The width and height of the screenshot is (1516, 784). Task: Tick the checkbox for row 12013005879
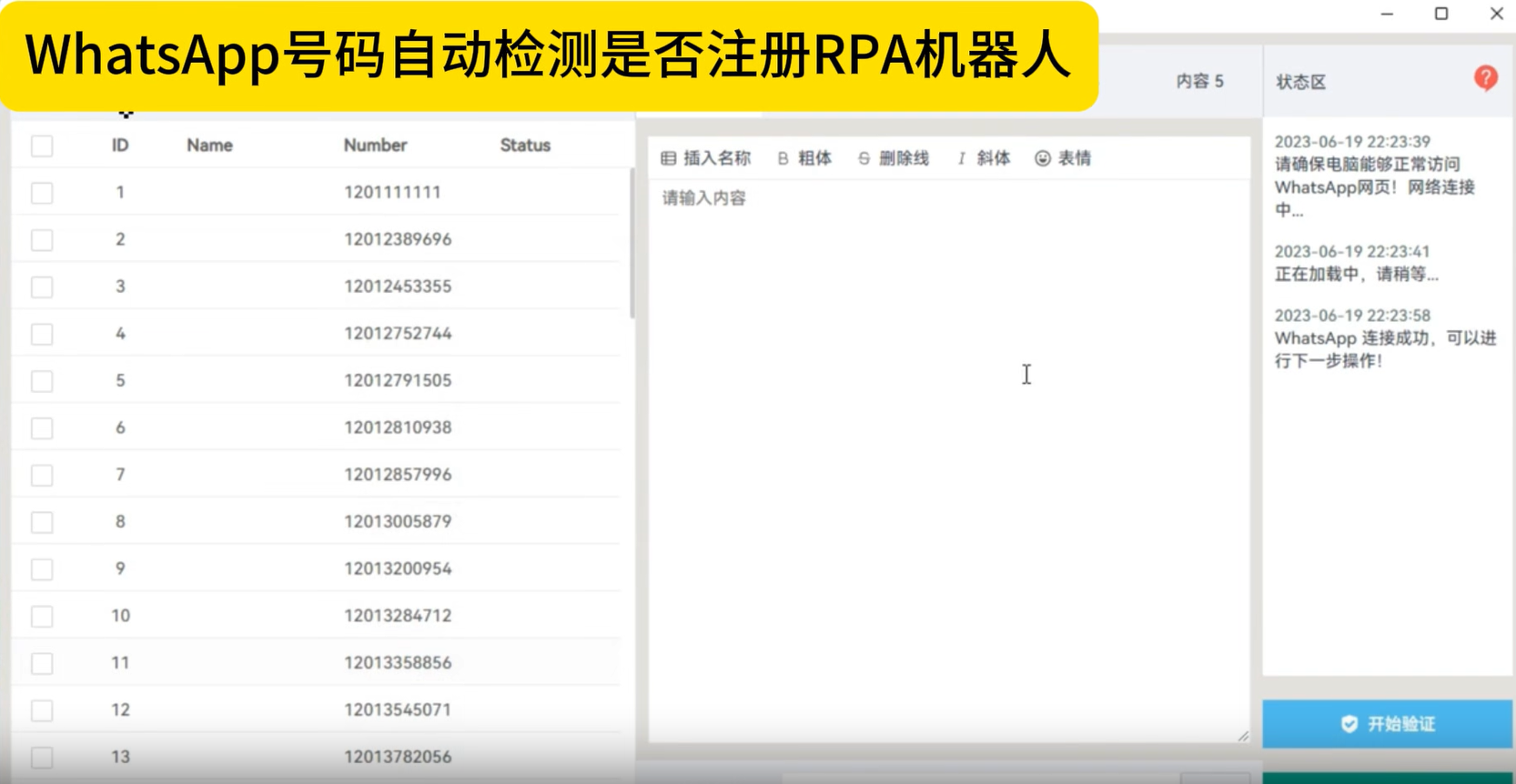42,522
